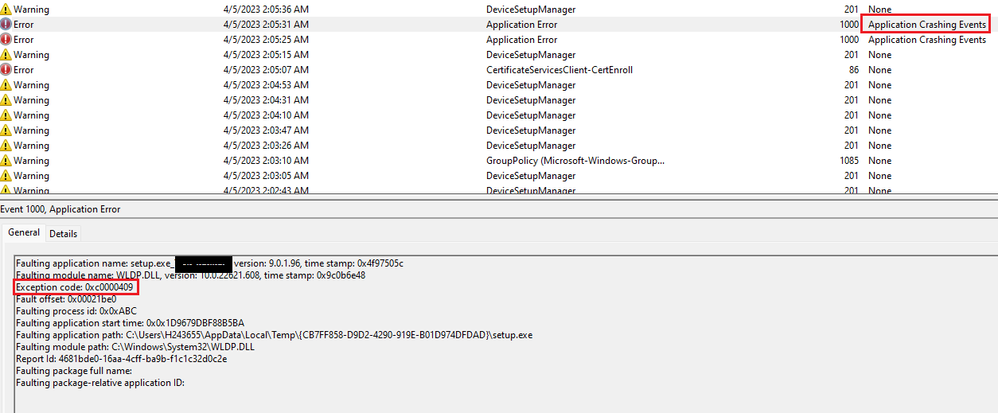Click the Faulting application start time line

coord(130,323)
